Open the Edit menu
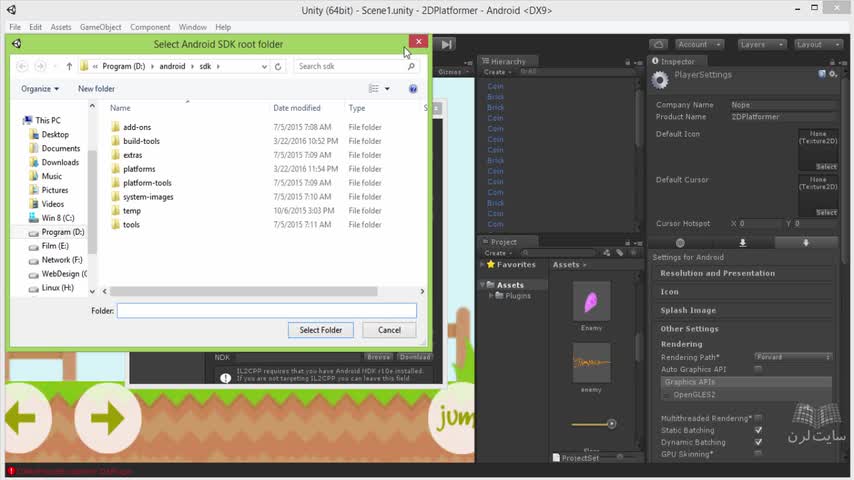The image size is (854, 480). coord(35,27)
